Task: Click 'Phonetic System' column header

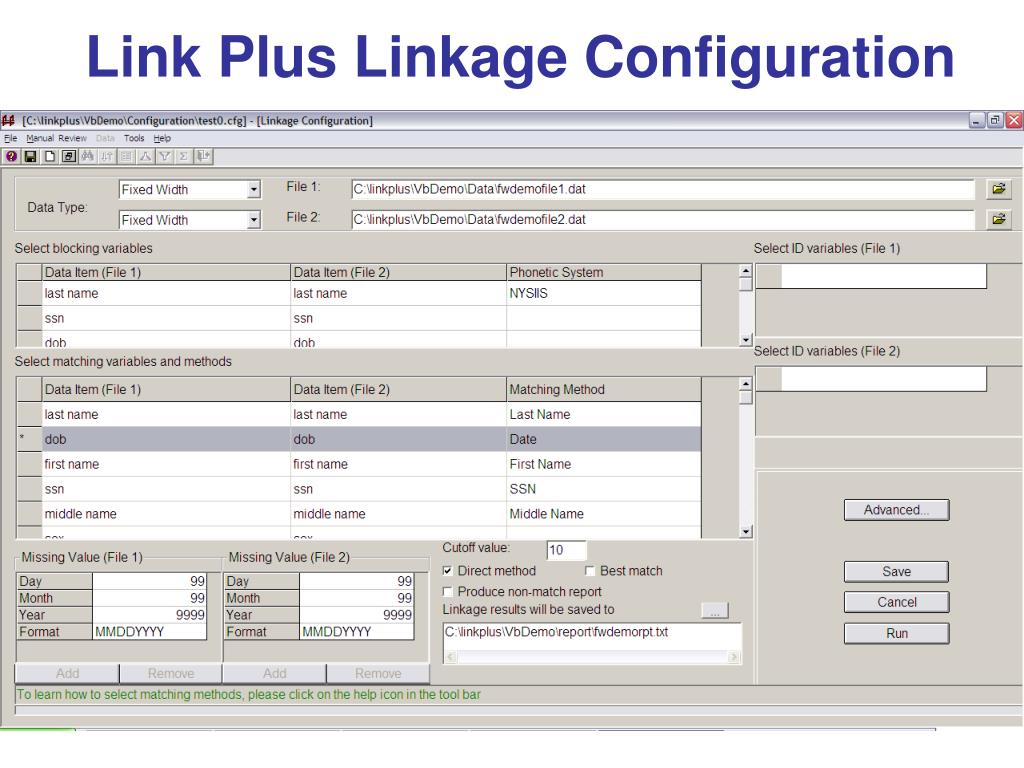Action: pyautogui.click(x=603, y=272)
